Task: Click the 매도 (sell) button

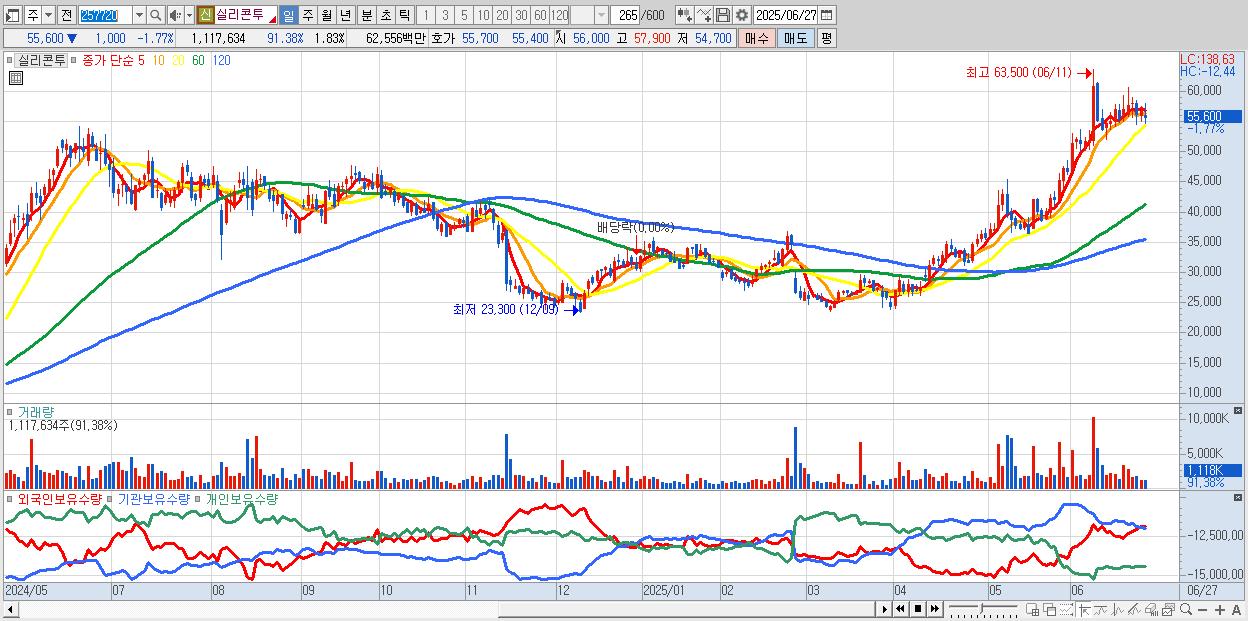Action: point(795,38)
